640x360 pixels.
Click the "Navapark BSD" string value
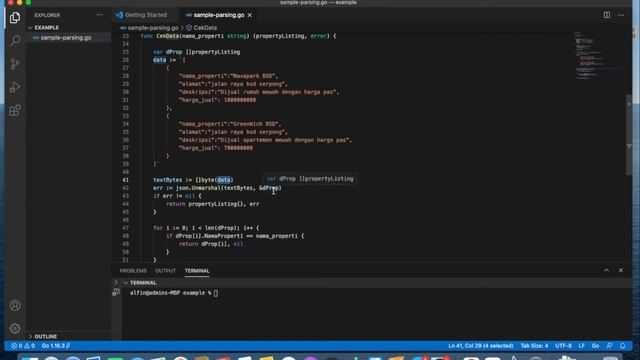(253, 76)
